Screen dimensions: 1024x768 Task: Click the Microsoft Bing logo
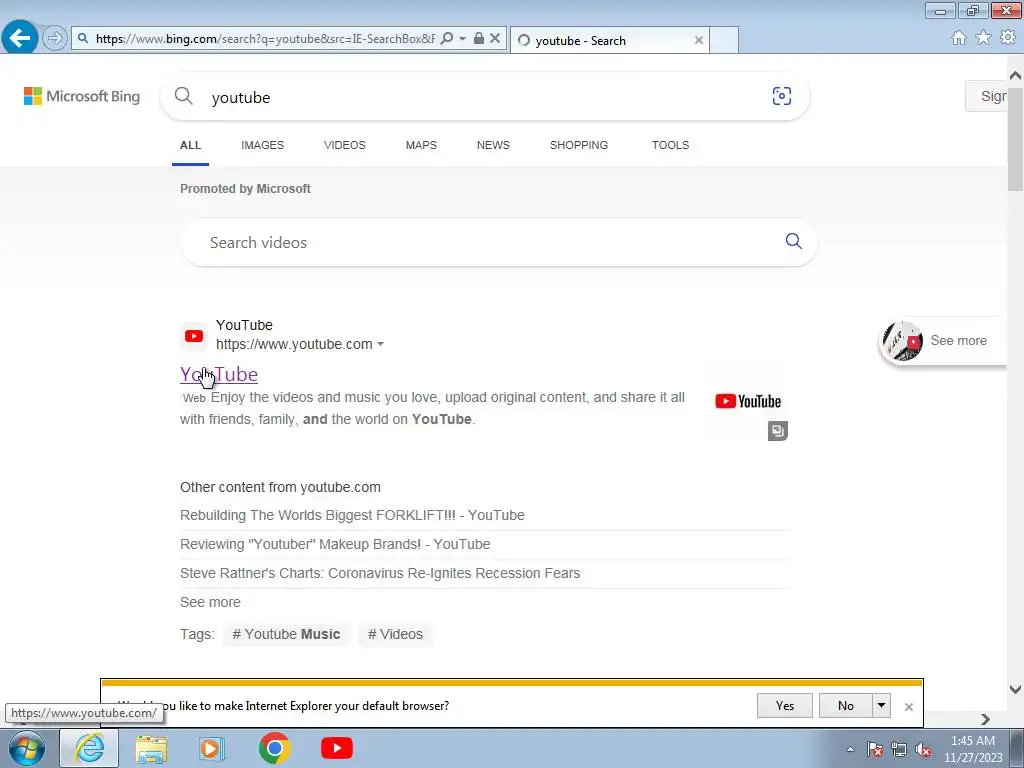[82, 97]
